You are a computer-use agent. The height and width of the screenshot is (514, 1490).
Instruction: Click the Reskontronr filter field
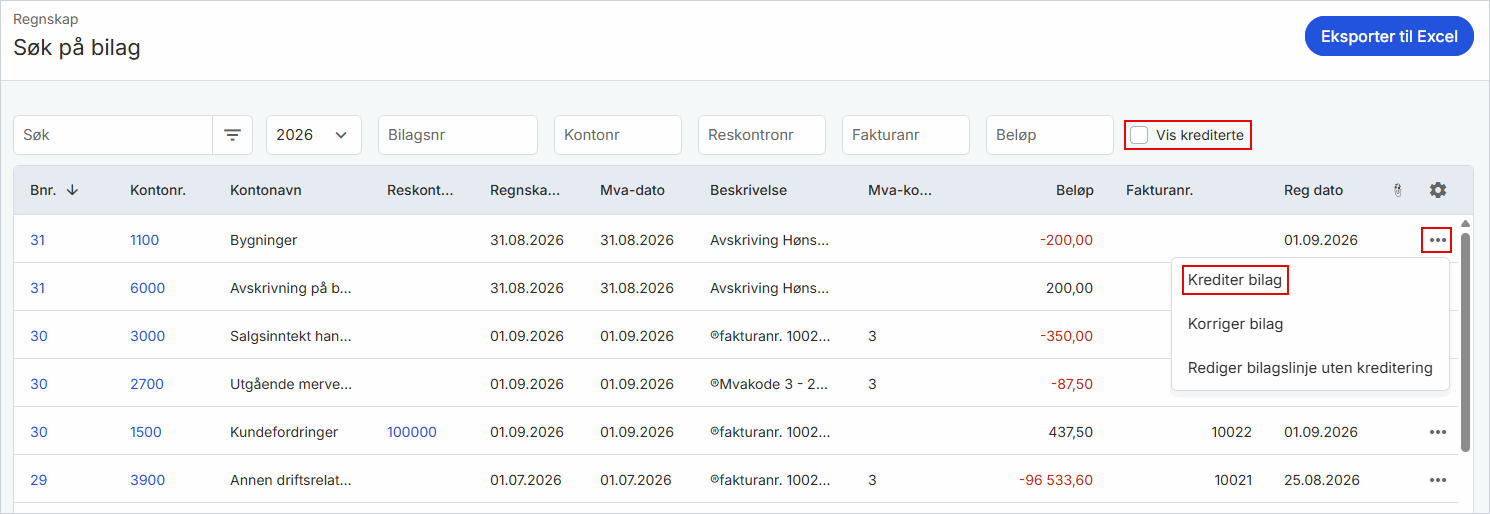[x=762, y=135]
